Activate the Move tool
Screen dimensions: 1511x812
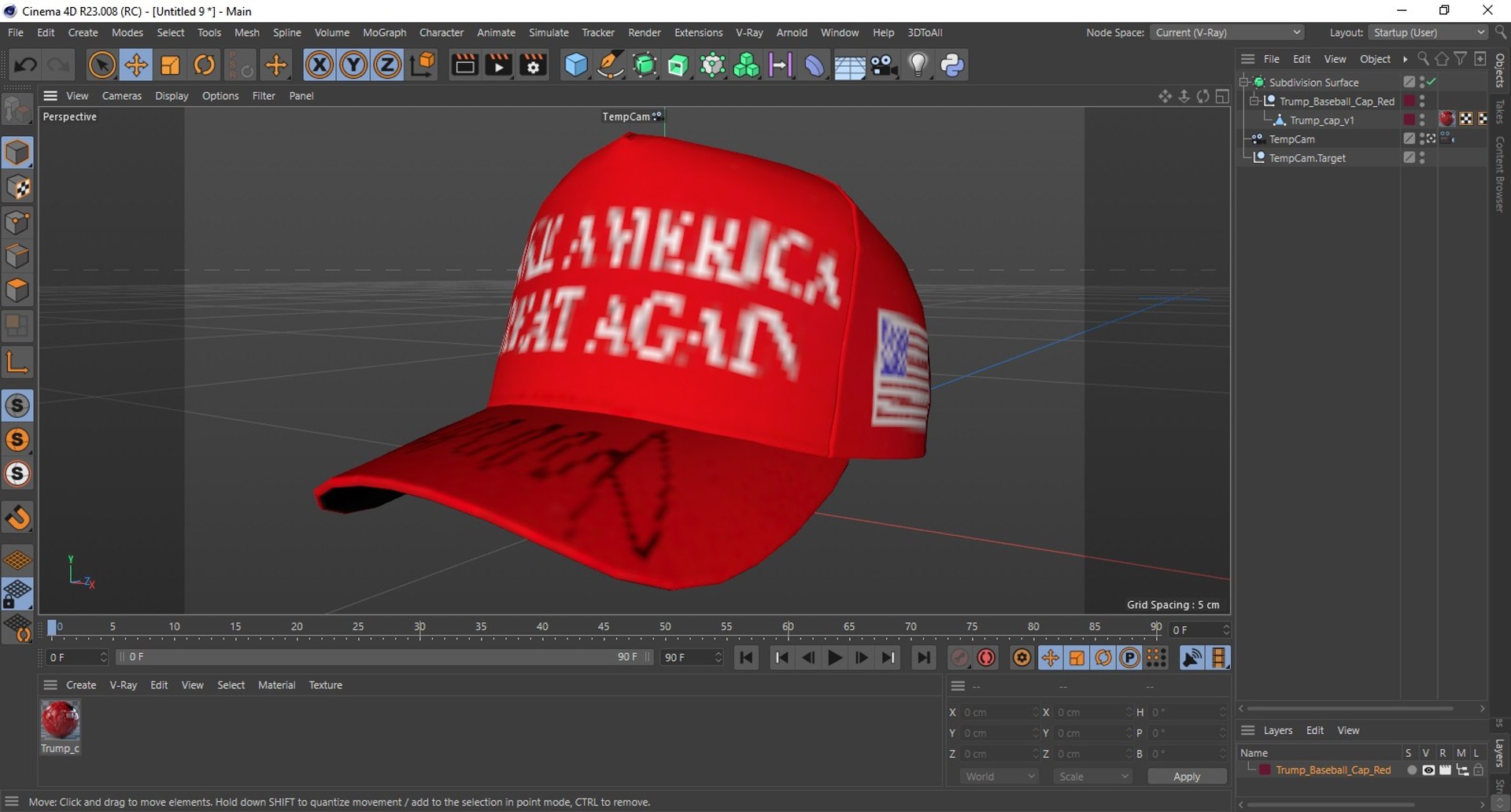[136, 65]
